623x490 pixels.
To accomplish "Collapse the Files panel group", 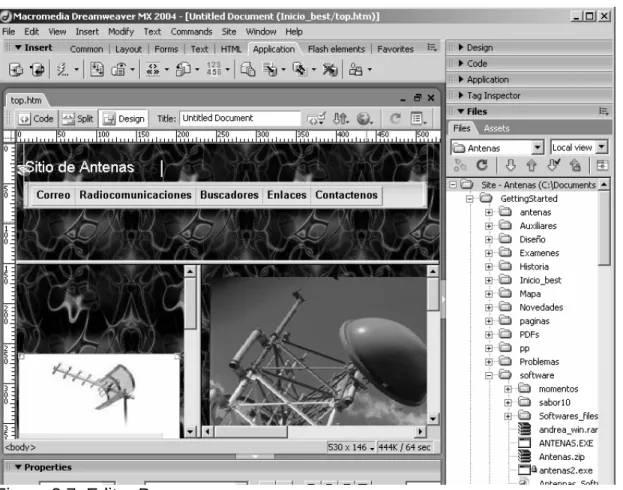I will click(461, 111).
